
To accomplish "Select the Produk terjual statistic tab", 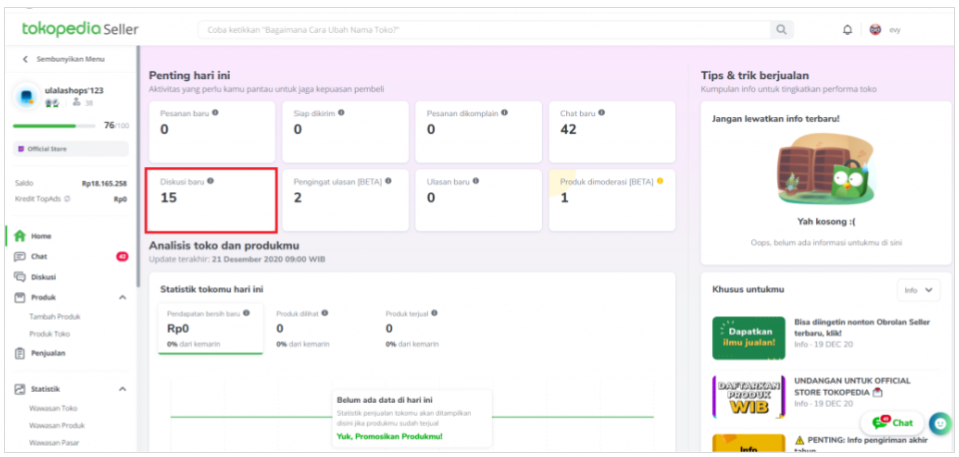I will click(x=412, y=329).
